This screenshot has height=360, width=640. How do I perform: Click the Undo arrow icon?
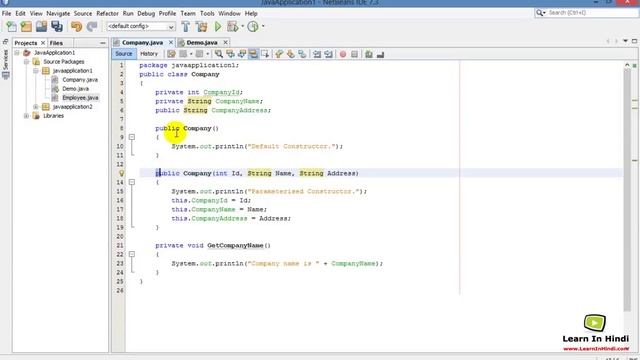[x=76, y=27]
